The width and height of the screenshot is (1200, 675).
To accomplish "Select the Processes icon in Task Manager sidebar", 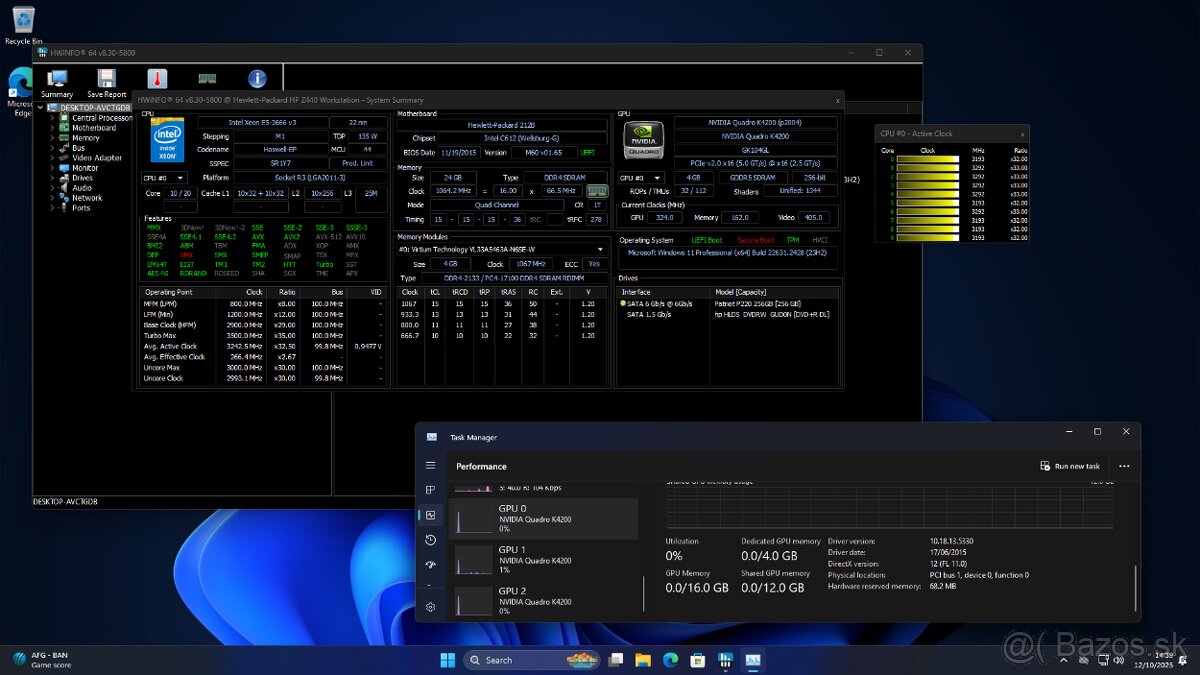I will click(429, 490).
